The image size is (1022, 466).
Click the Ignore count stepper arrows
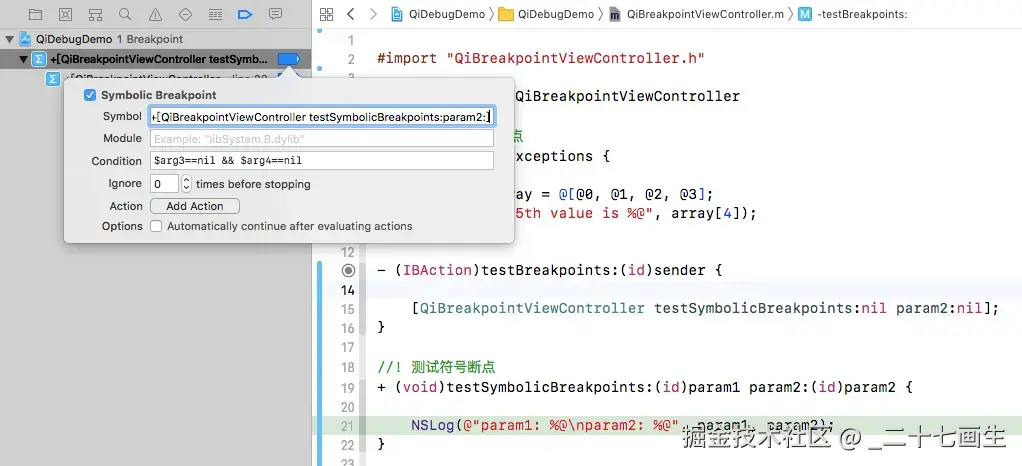186,184
